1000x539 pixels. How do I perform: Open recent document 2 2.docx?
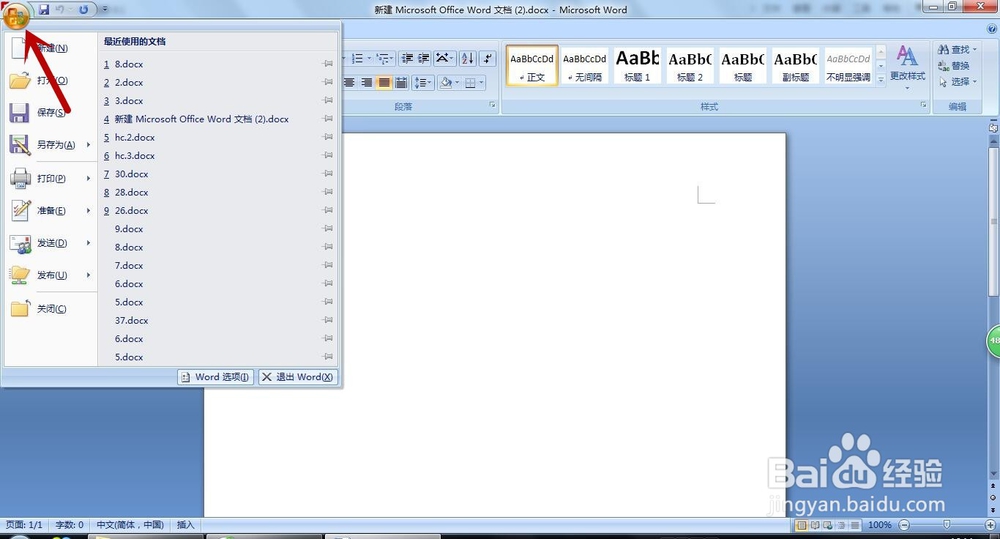(219, 83)
